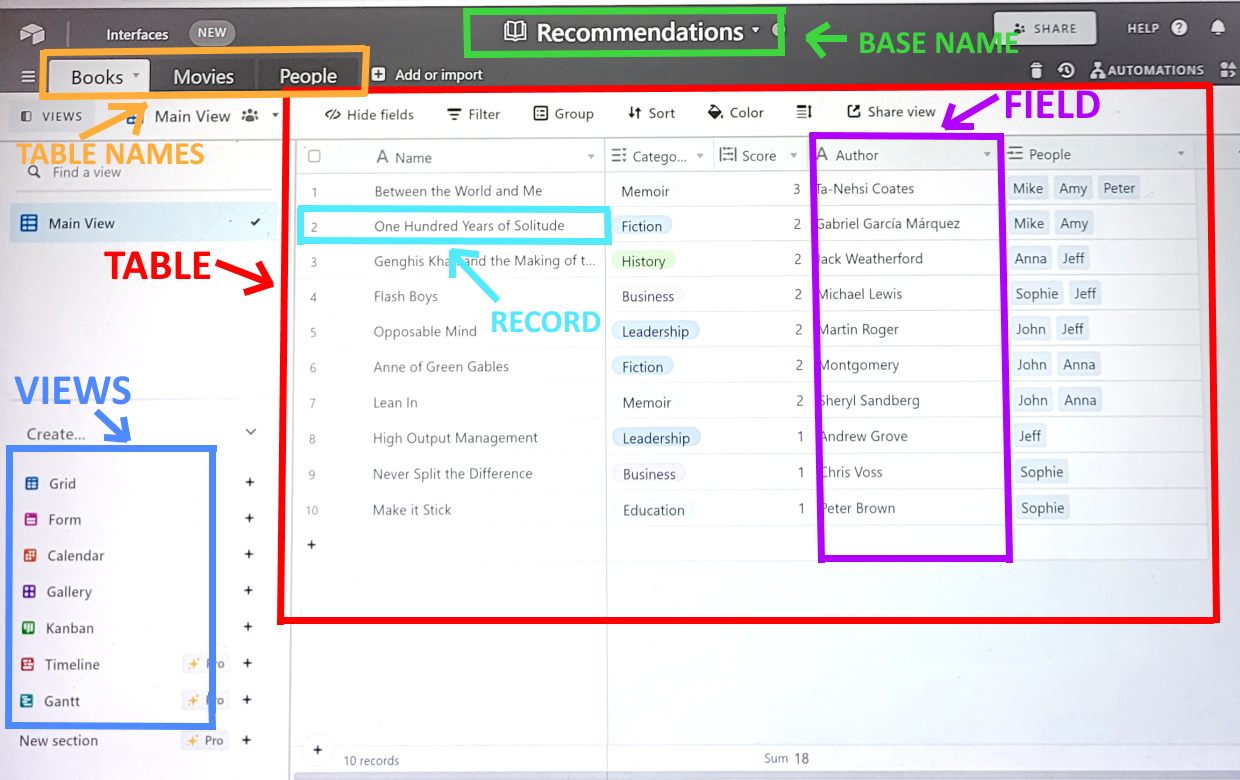View base snapshots with the history icon
Screen dimensions: 1240x780
[1066, 70]
